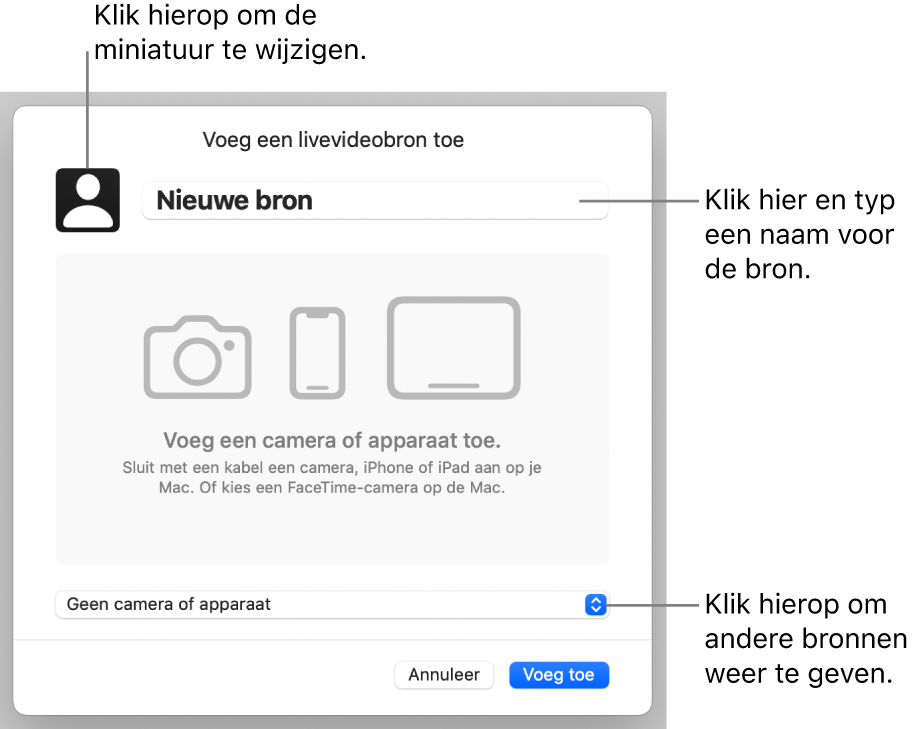Open the 'Geen camera of apparaat' dropdown

[332, 605]
